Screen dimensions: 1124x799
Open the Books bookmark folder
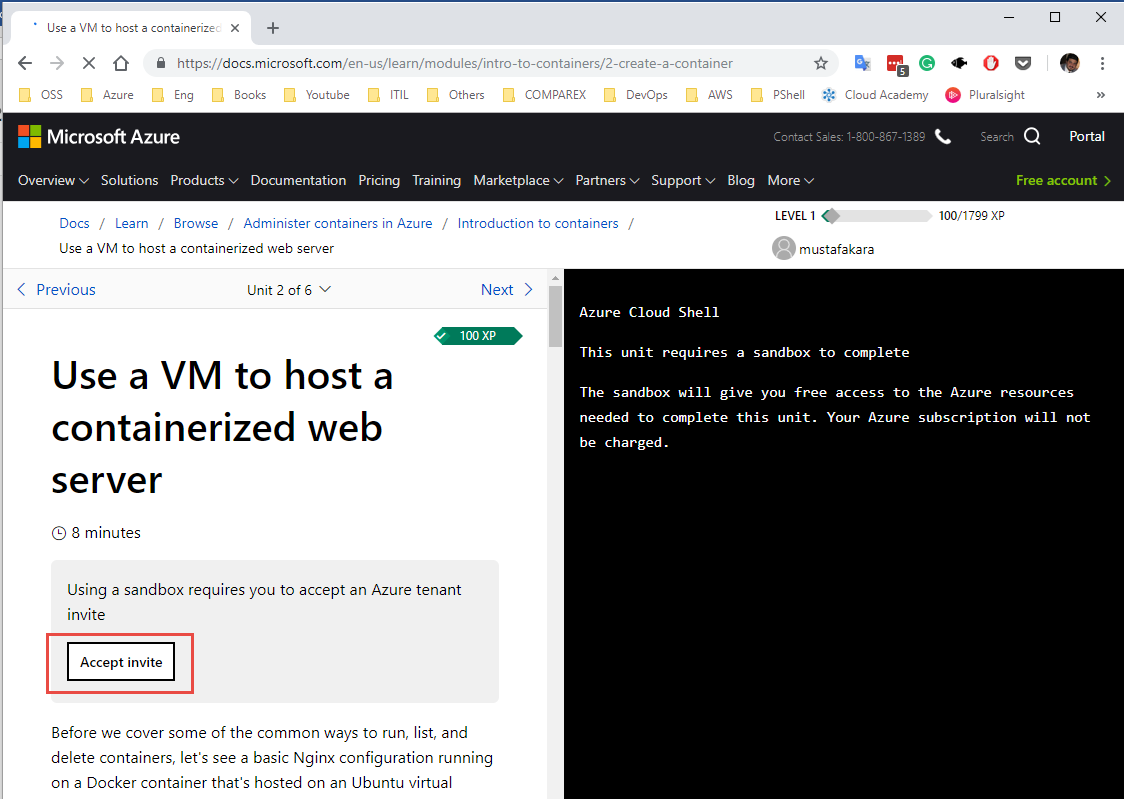point(239,95)
